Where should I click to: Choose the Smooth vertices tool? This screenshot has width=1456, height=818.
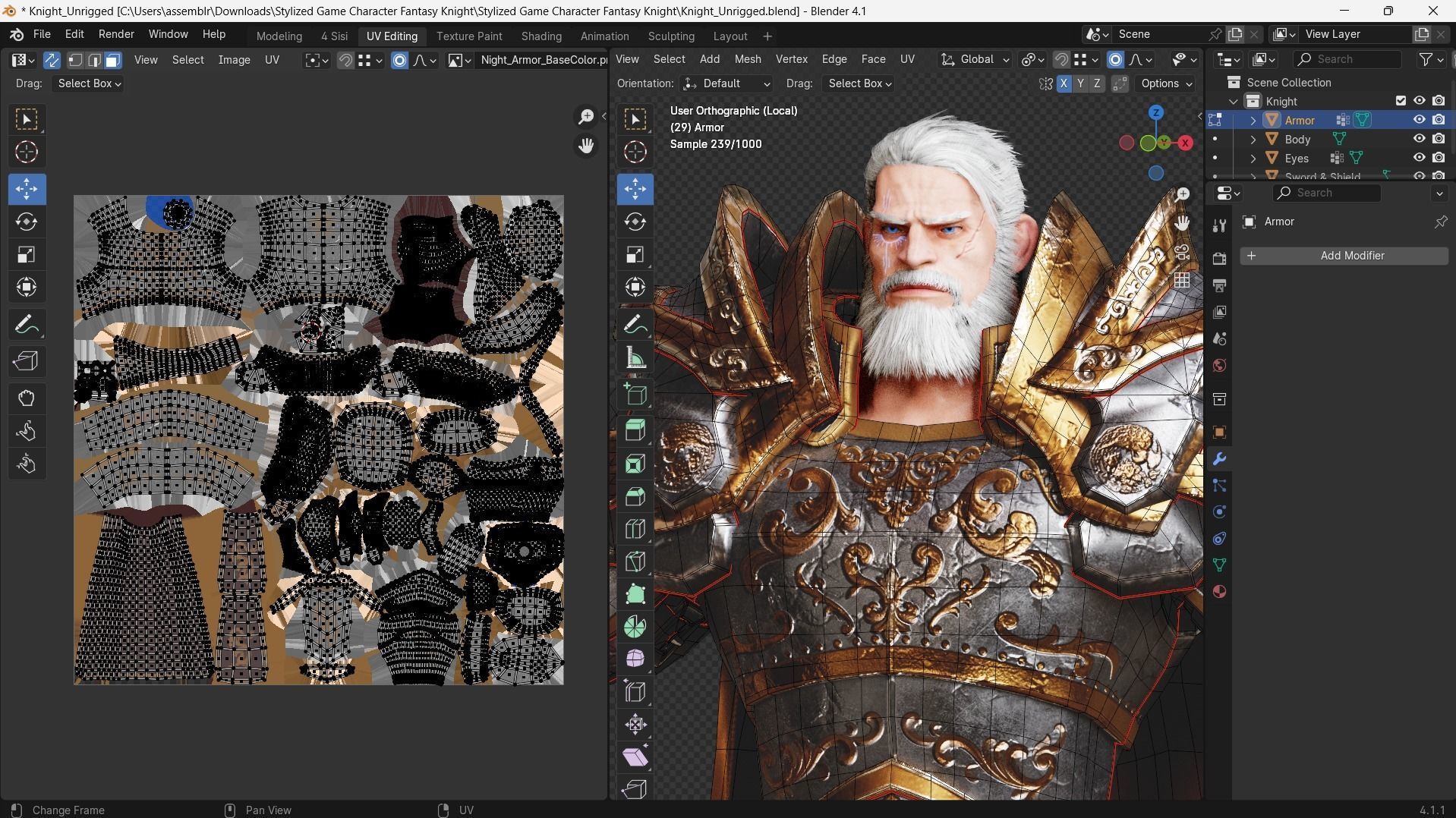point(635,659)
